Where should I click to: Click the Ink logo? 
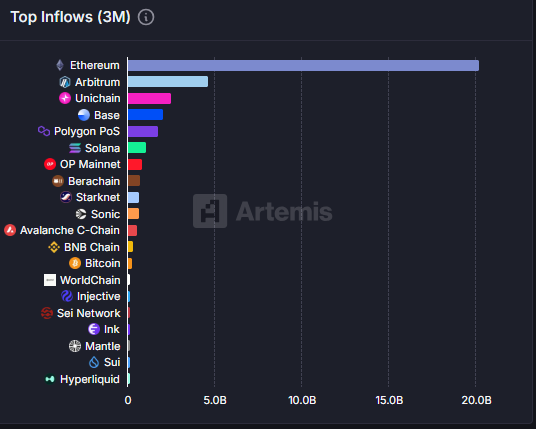point(94,329)
